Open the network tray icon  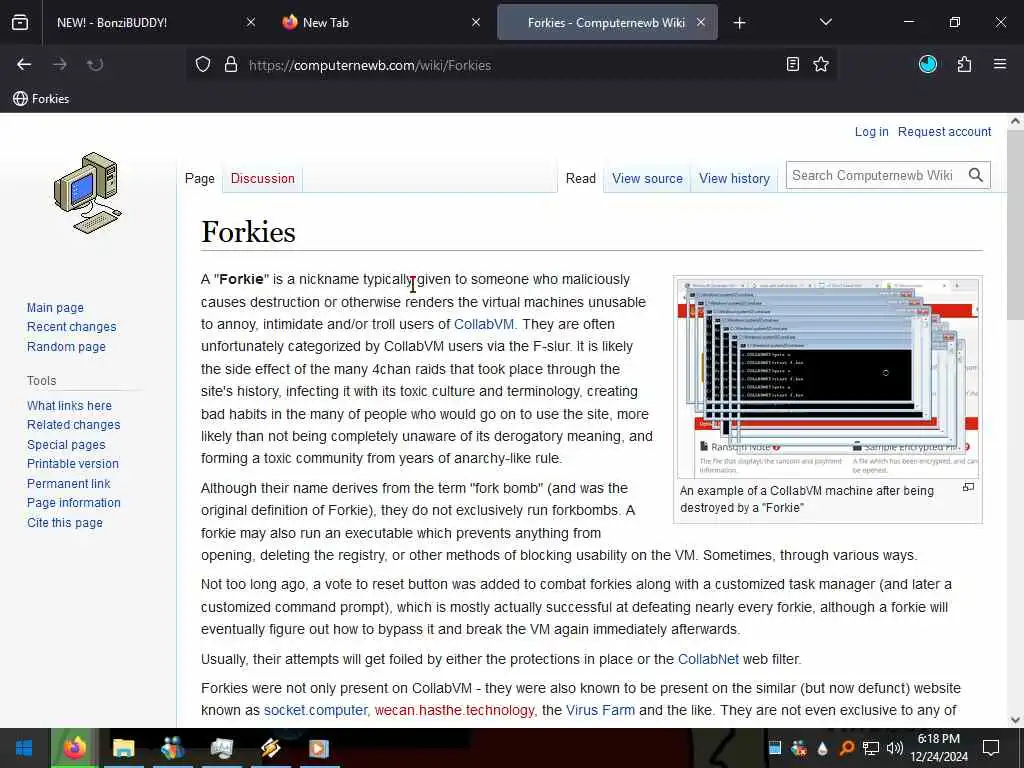pyautogui.click(x=871, y=748)
